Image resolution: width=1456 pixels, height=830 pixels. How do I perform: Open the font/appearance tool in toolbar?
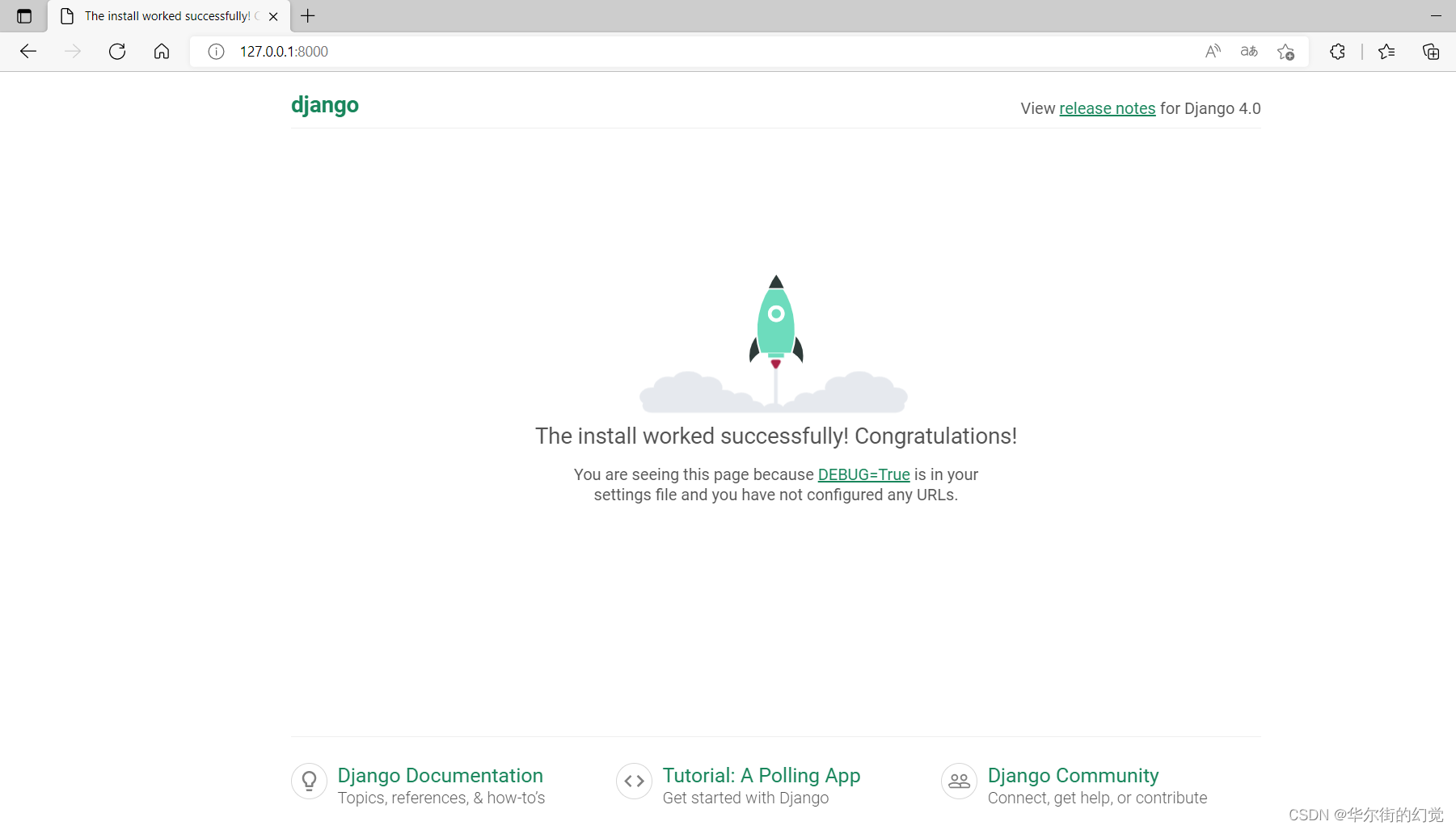[1248, 51]
